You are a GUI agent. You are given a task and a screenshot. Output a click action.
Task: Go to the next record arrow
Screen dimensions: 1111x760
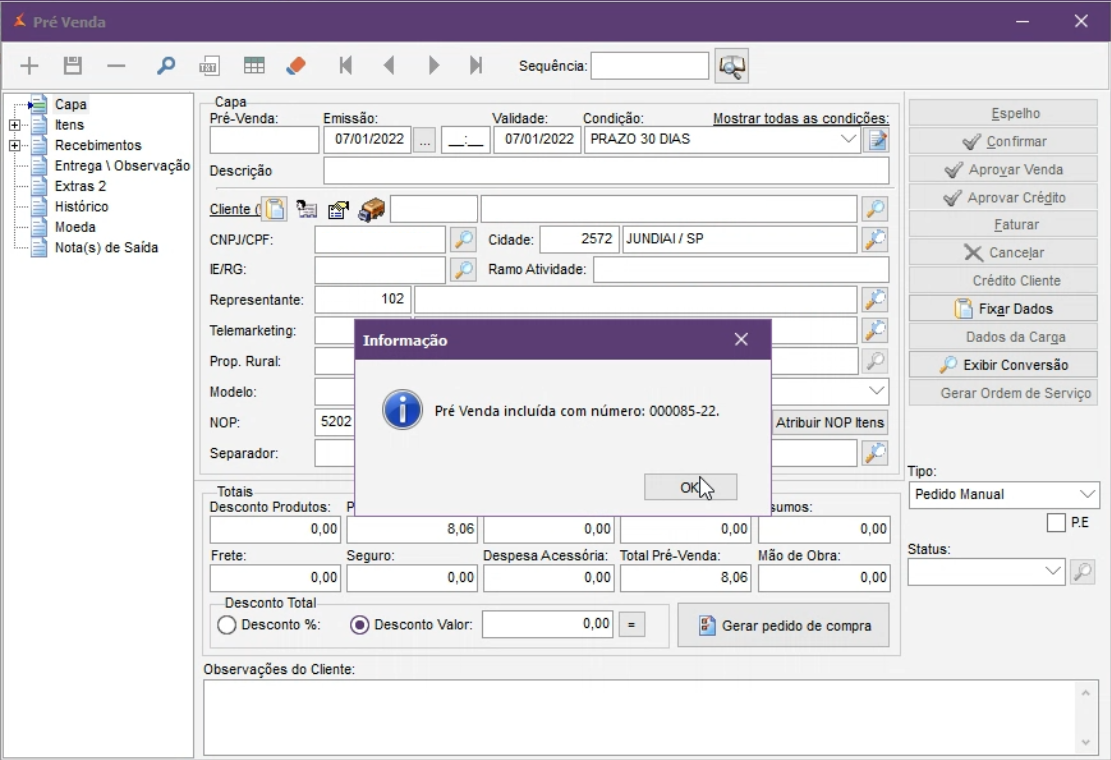click(x=434, y=66)
